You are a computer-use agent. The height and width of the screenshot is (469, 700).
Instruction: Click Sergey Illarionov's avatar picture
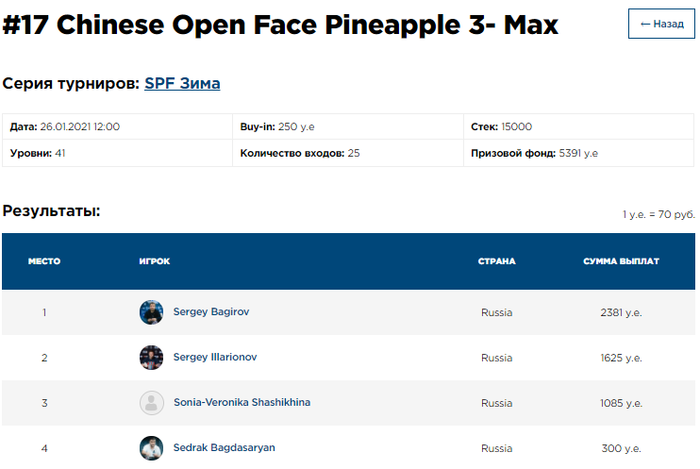[151, 357]
